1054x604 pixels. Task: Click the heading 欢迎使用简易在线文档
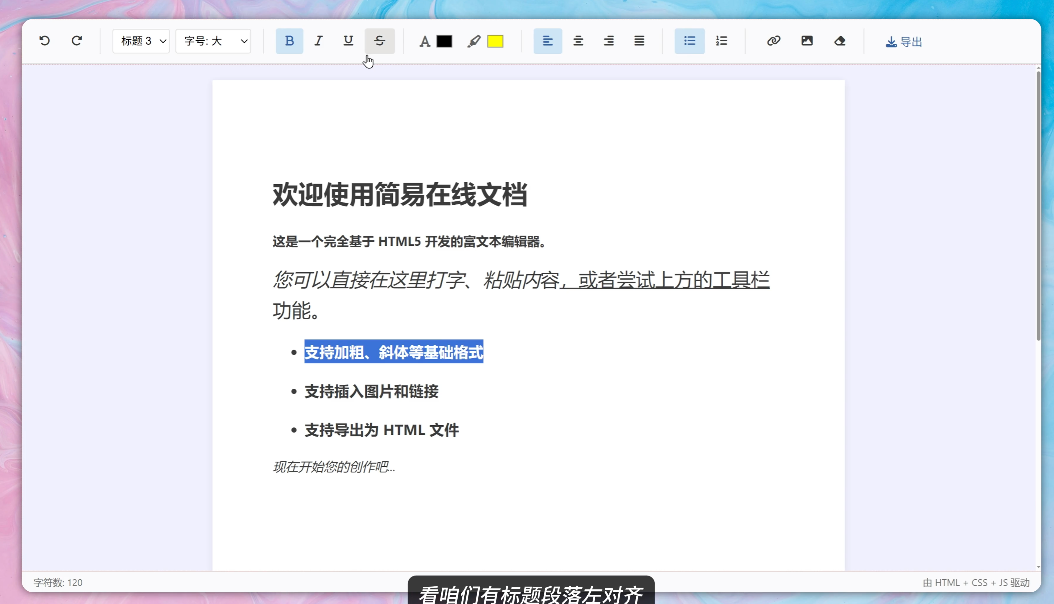click(399, 195)
